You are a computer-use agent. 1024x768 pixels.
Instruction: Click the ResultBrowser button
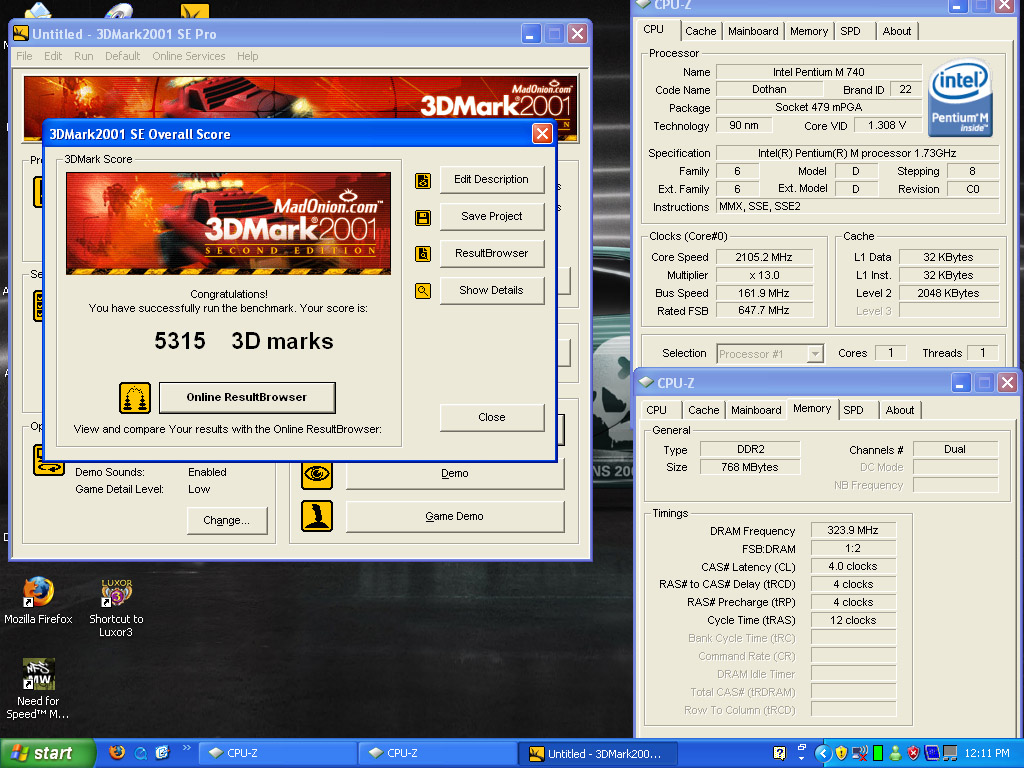click(x=492, y=253)
